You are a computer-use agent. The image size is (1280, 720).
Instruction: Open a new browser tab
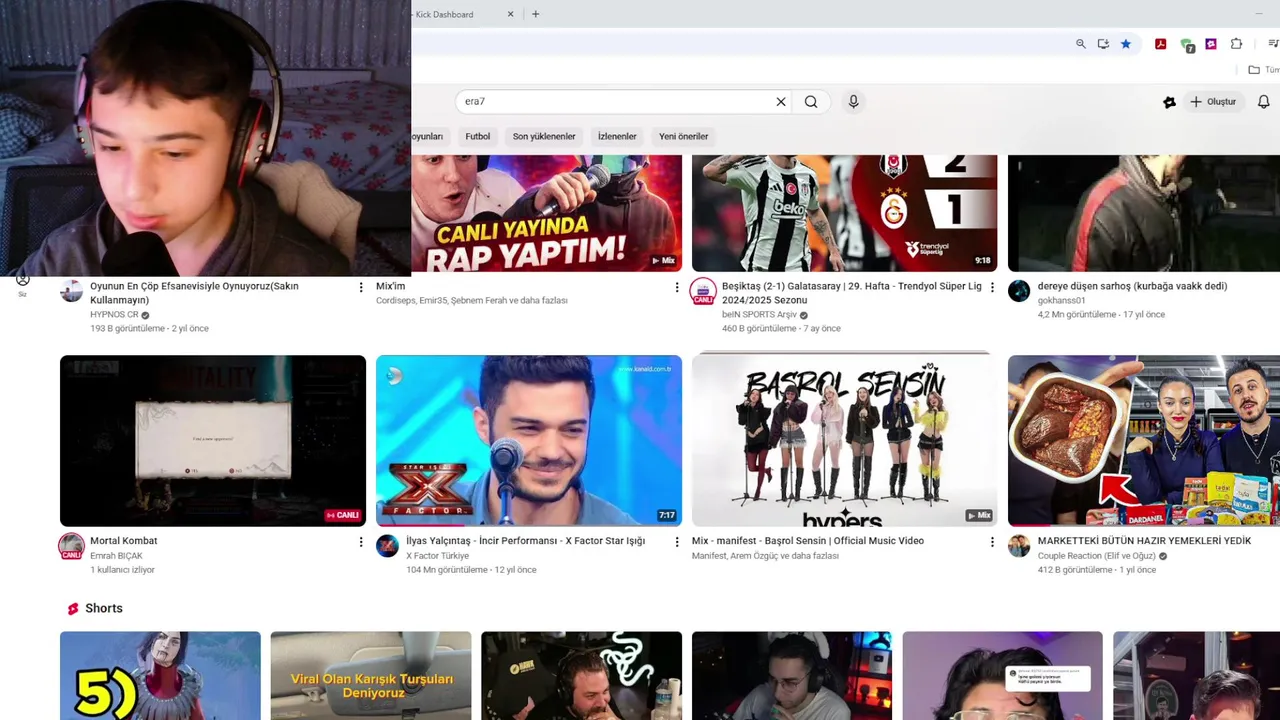tap(535, 14)
